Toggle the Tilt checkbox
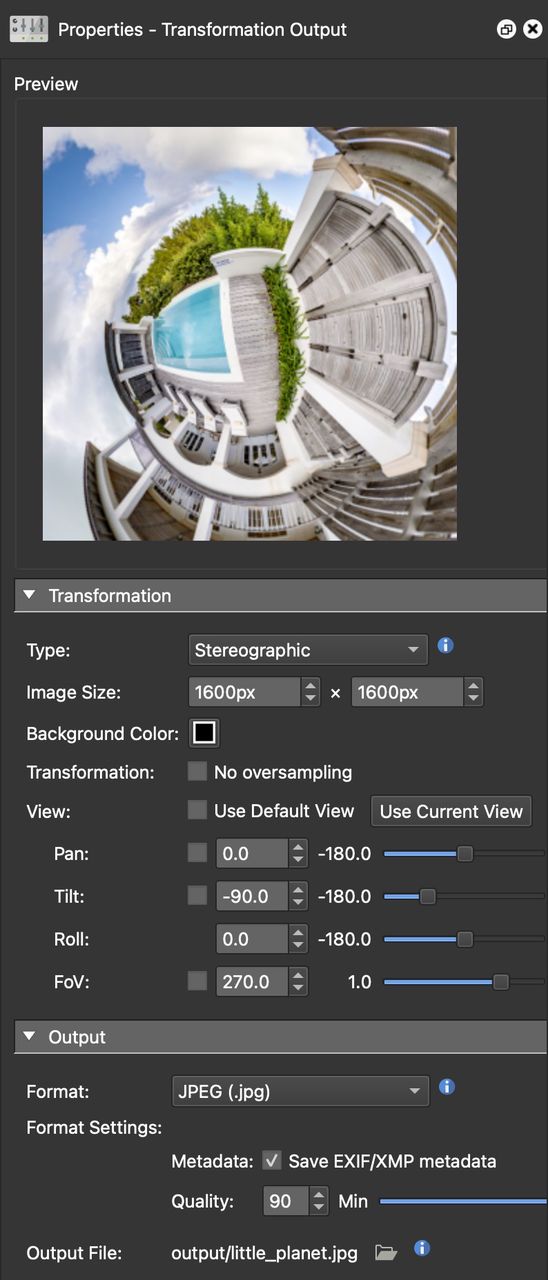 pyautogui.click(x=198, y=897)
